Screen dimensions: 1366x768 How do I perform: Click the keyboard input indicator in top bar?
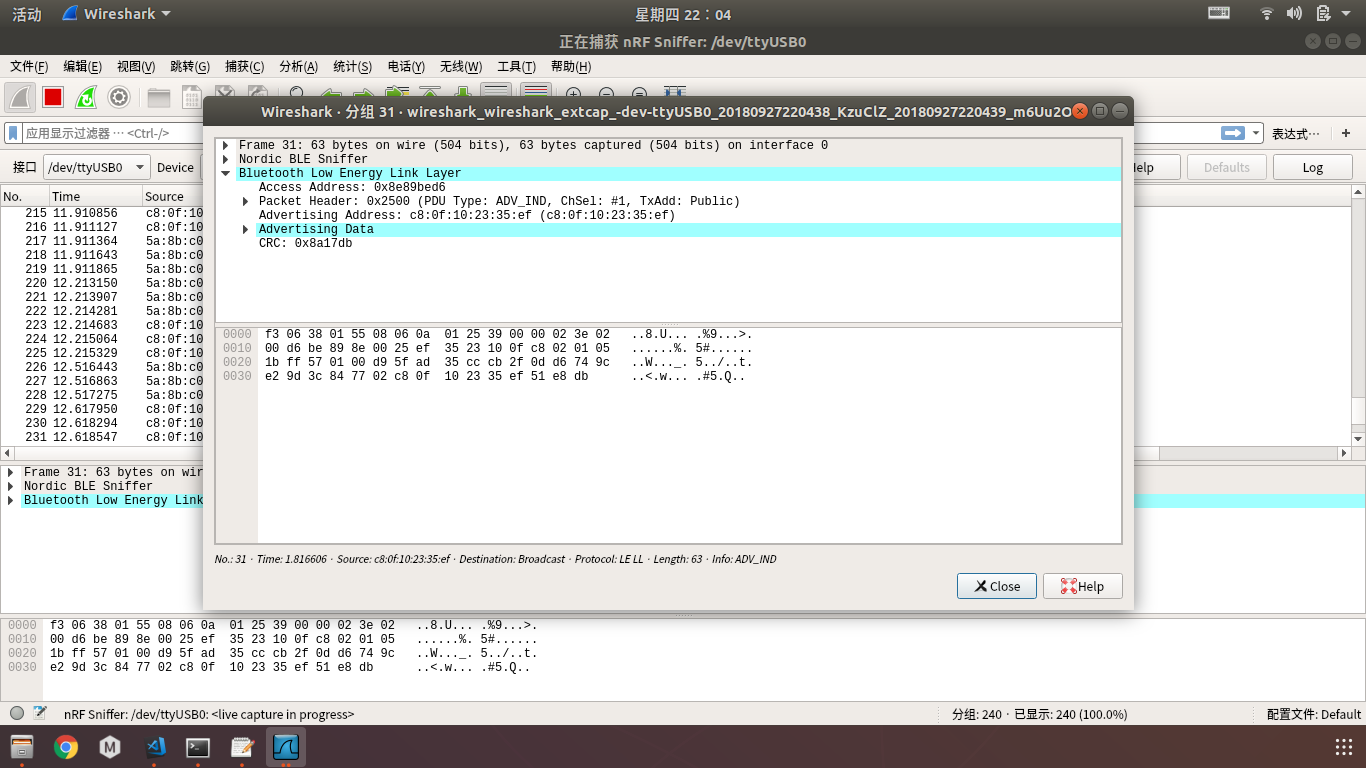point(1218,13)
